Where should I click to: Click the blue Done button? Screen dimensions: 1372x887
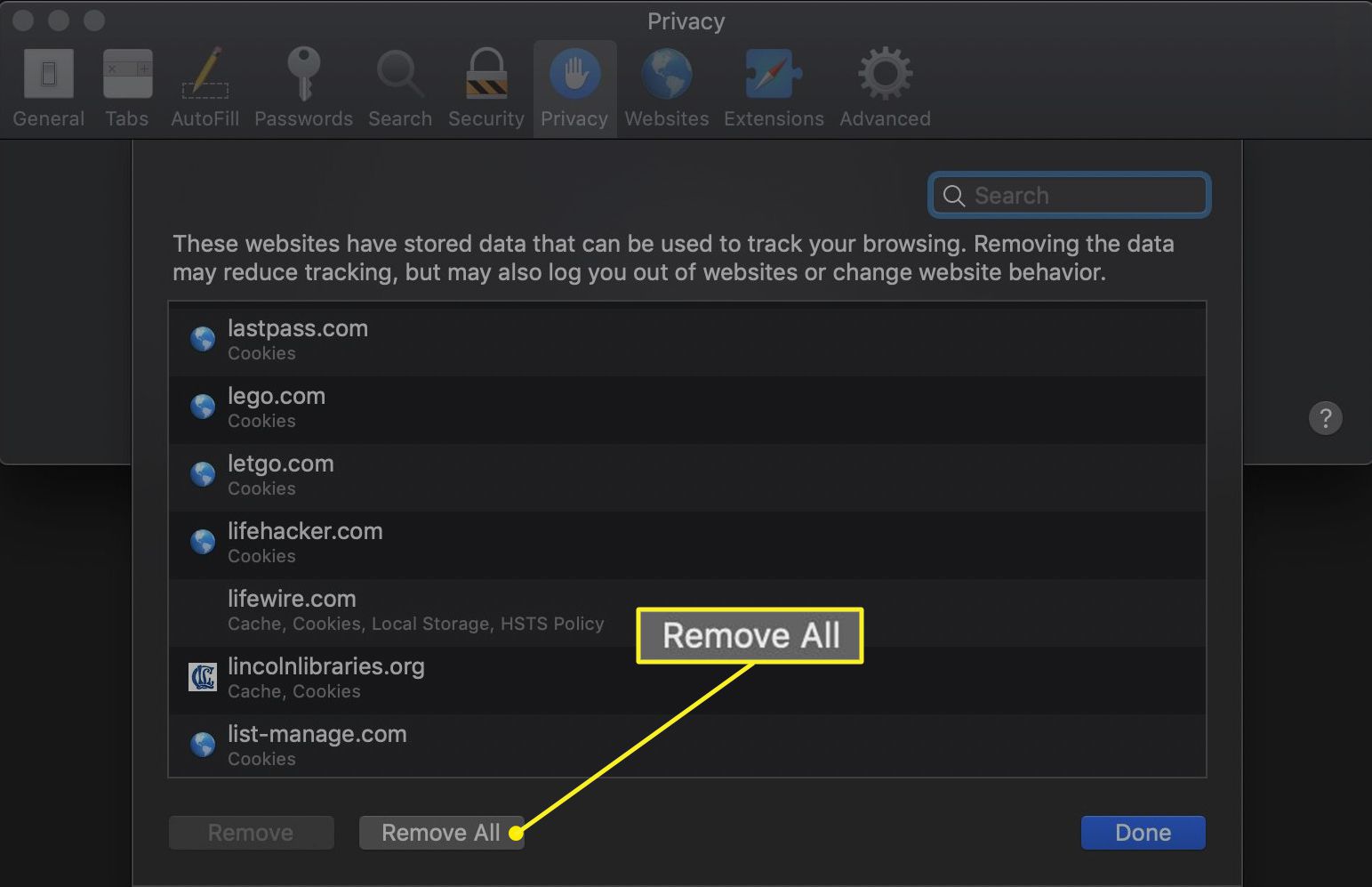coord(1143,833)
